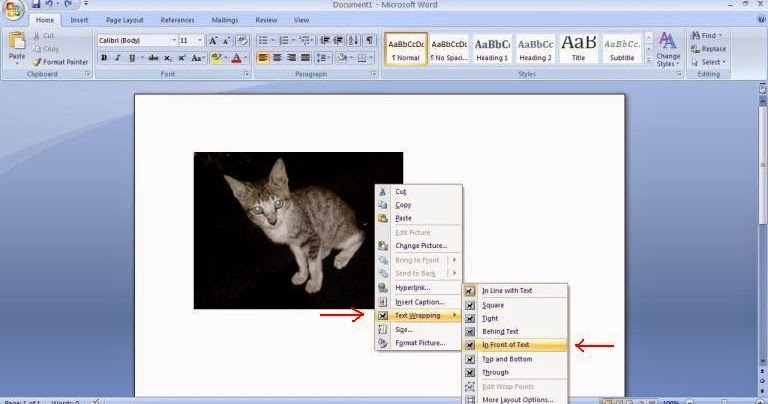
Task: Choose Change Picture in the context menu
Action: [x=419, y=246]
